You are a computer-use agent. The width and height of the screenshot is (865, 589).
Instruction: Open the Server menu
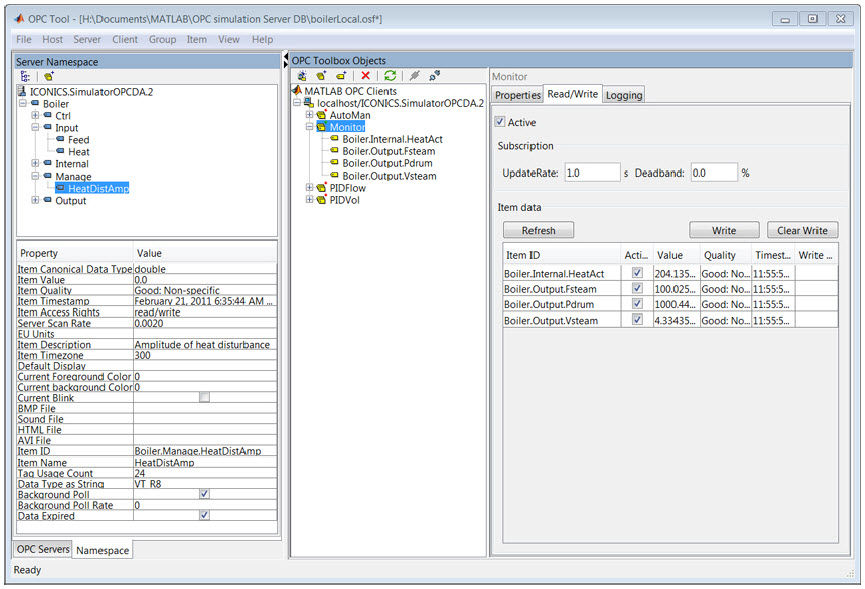[87, 39]
